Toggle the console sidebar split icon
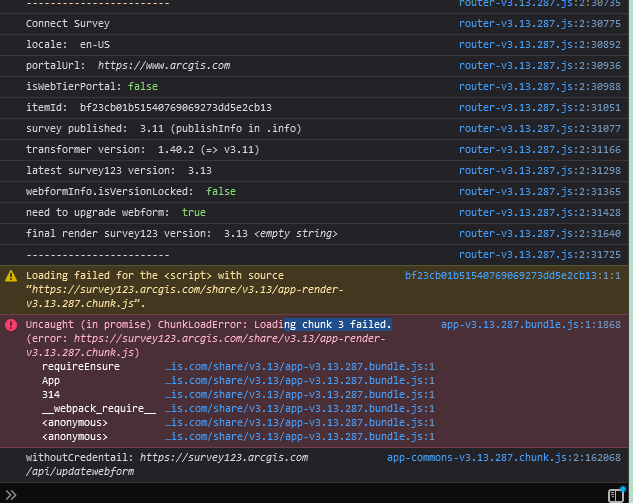 [x=617, y=494]
